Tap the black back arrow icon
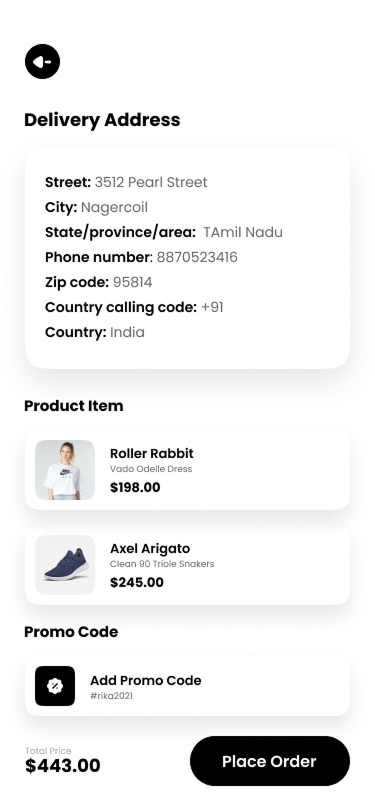 coord(42,62)
